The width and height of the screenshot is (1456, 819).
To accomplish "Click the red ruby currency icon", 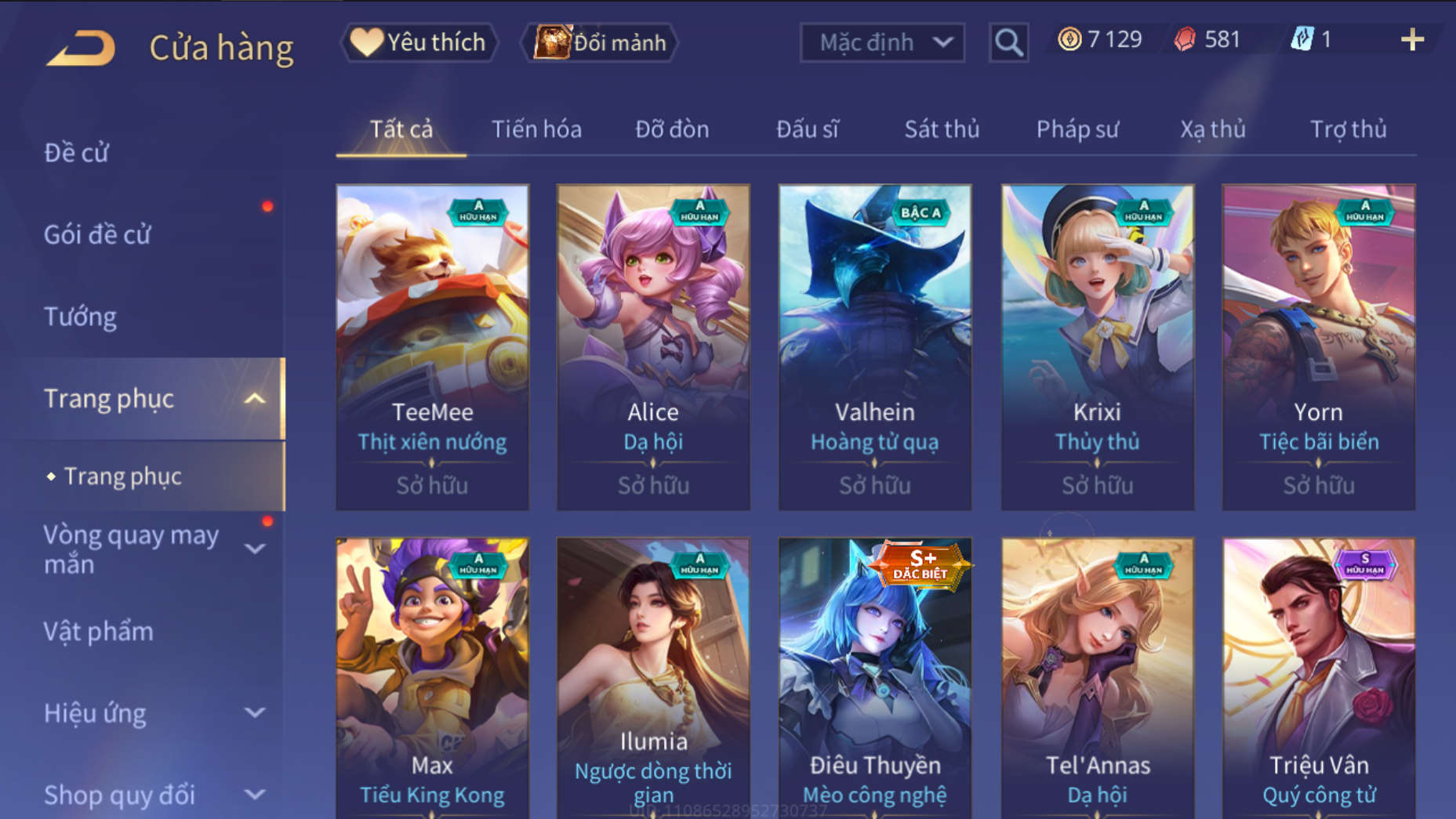I will 1185,39.
